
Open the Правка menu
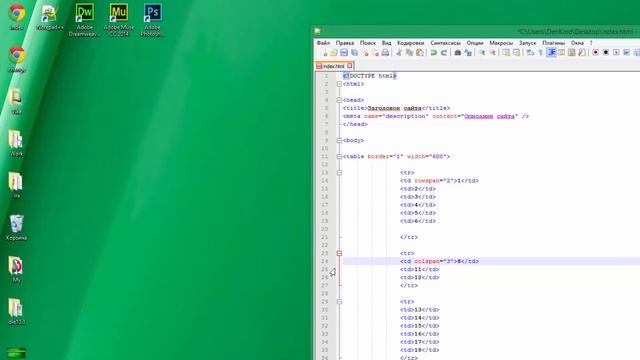[x=345, y=43]
